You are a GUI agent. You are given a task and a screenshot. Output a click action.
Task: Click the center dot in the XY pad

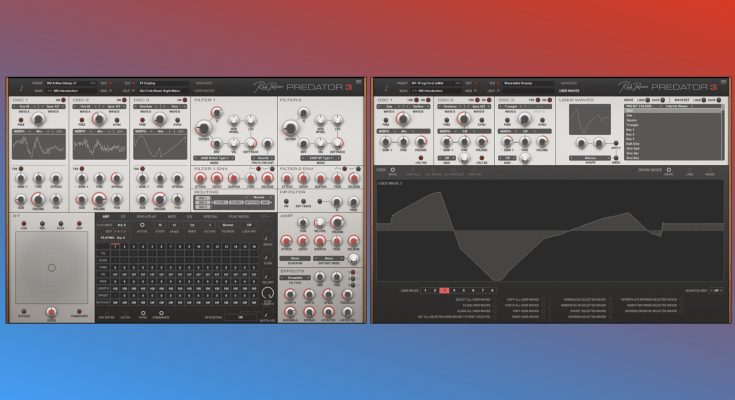pyautogui.click(x=51, y=267)
